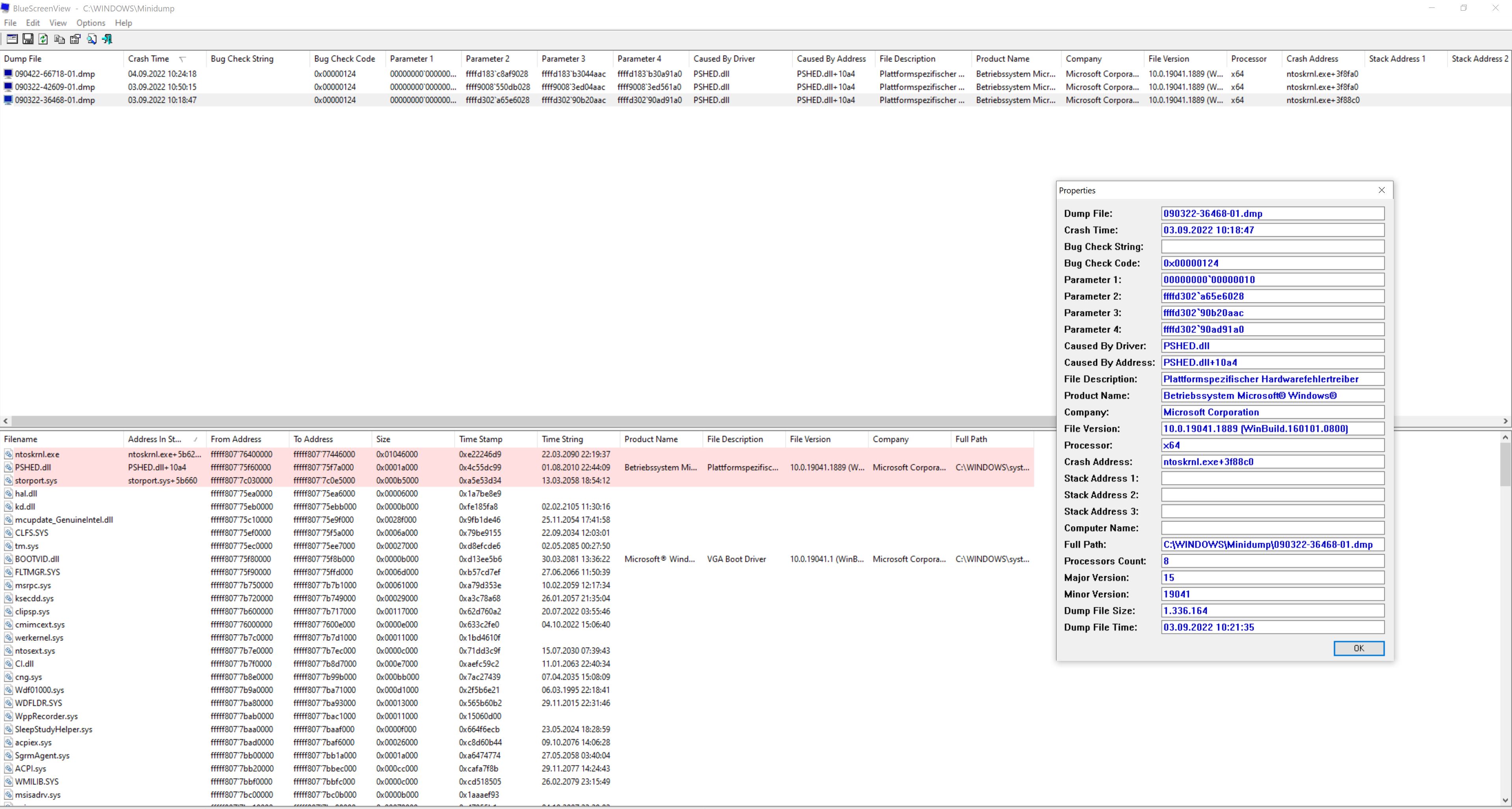Click the lower pane scroll down arrow

(1505, 800)
